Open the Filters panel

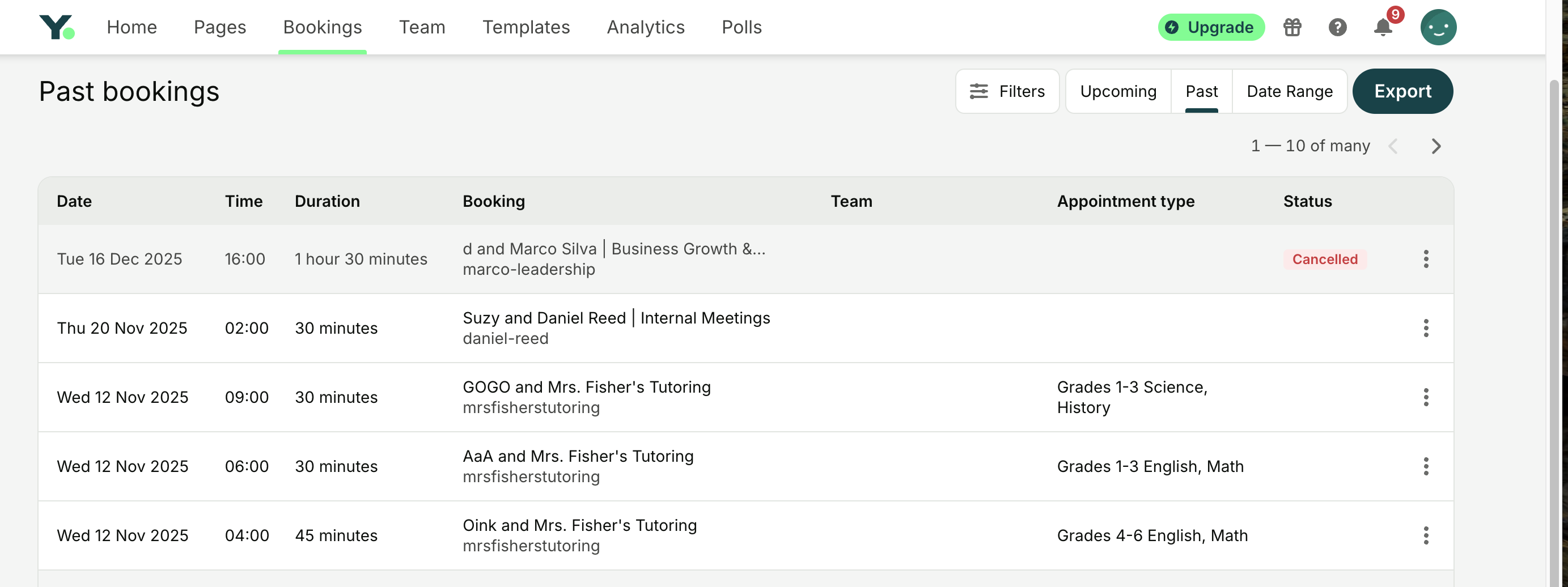1007,91
